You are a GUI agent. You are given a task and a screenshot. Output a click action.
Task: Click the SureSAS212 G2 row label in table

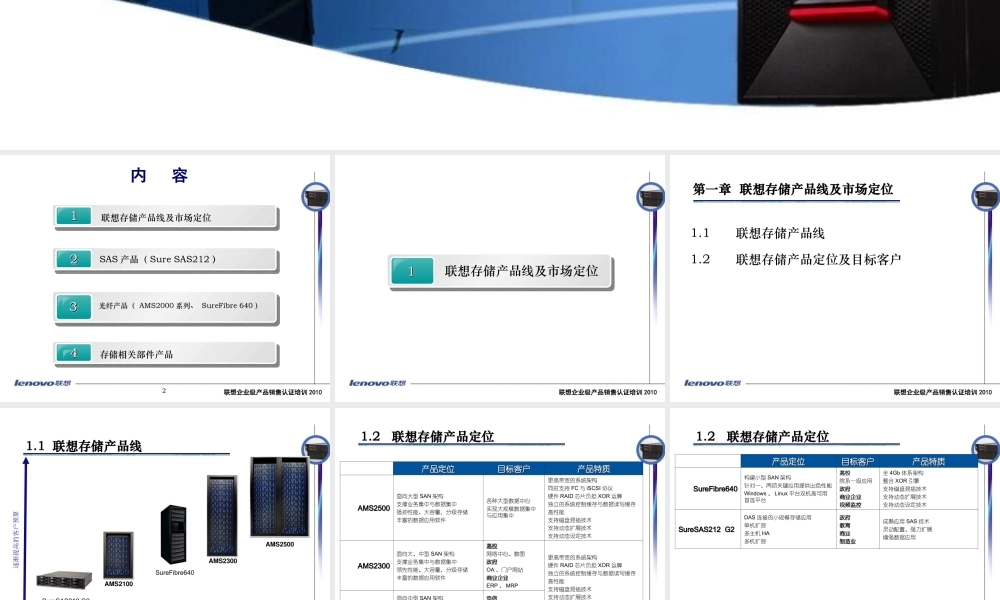(707, 529)
